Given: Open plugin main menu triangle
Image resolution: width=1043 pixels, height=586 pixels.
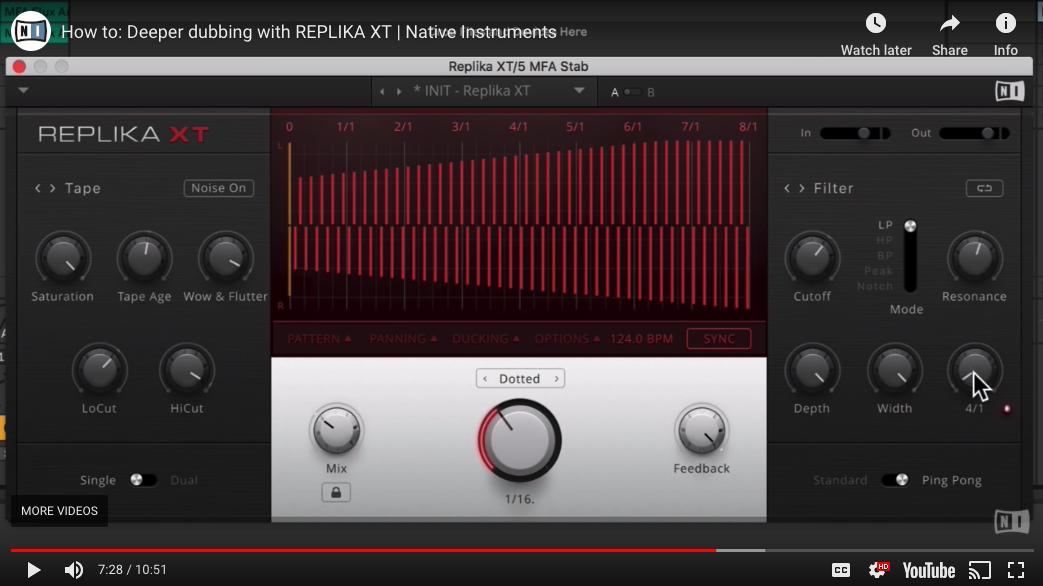Looking at the screenshot, I should click(23, 90).
